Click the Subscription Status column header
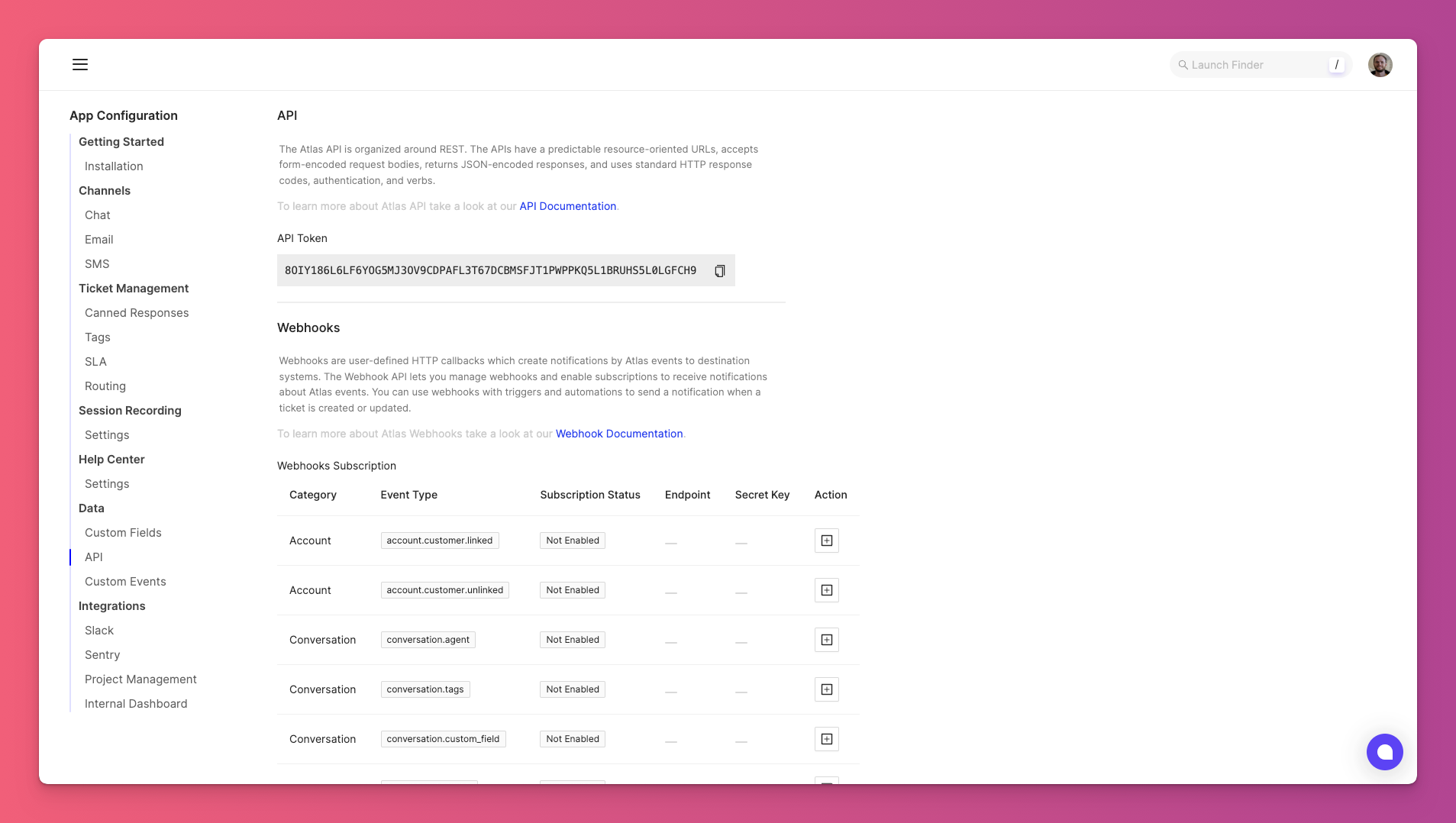1456x823 pixels. click(590, 495)
